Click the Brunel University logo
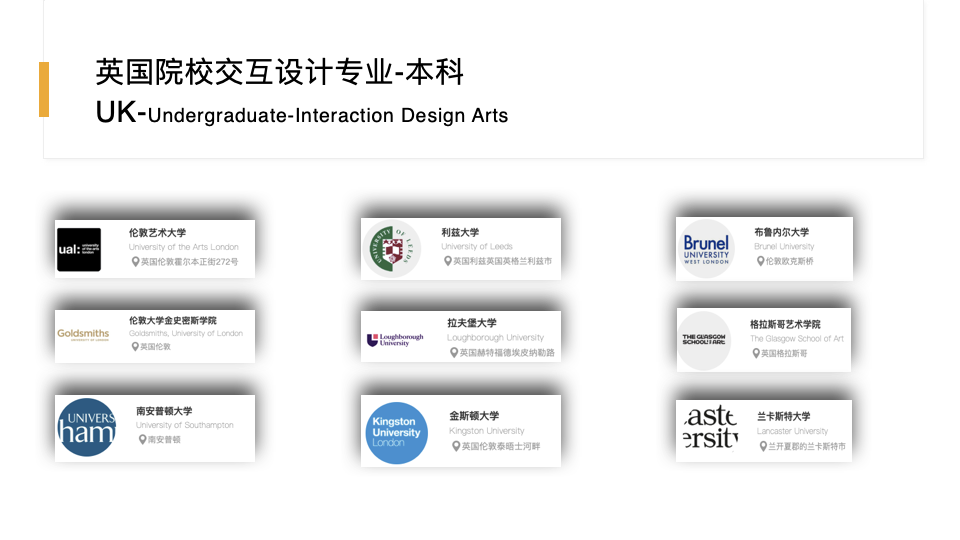The height and width of the screenshot is (540, 960). tap(706, 249)
